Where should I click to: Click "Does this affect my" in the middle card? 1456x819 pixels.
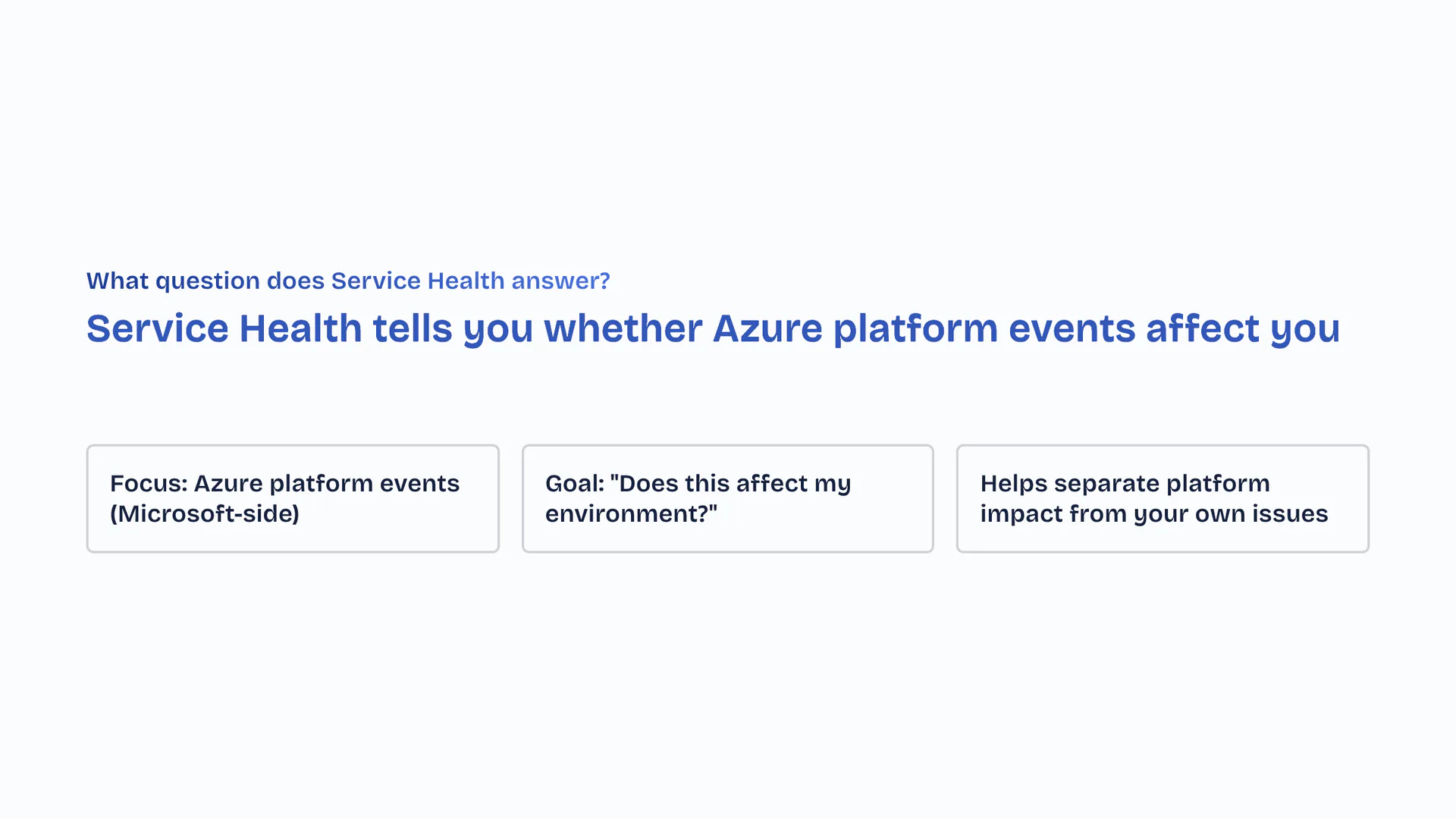point(735,483)
